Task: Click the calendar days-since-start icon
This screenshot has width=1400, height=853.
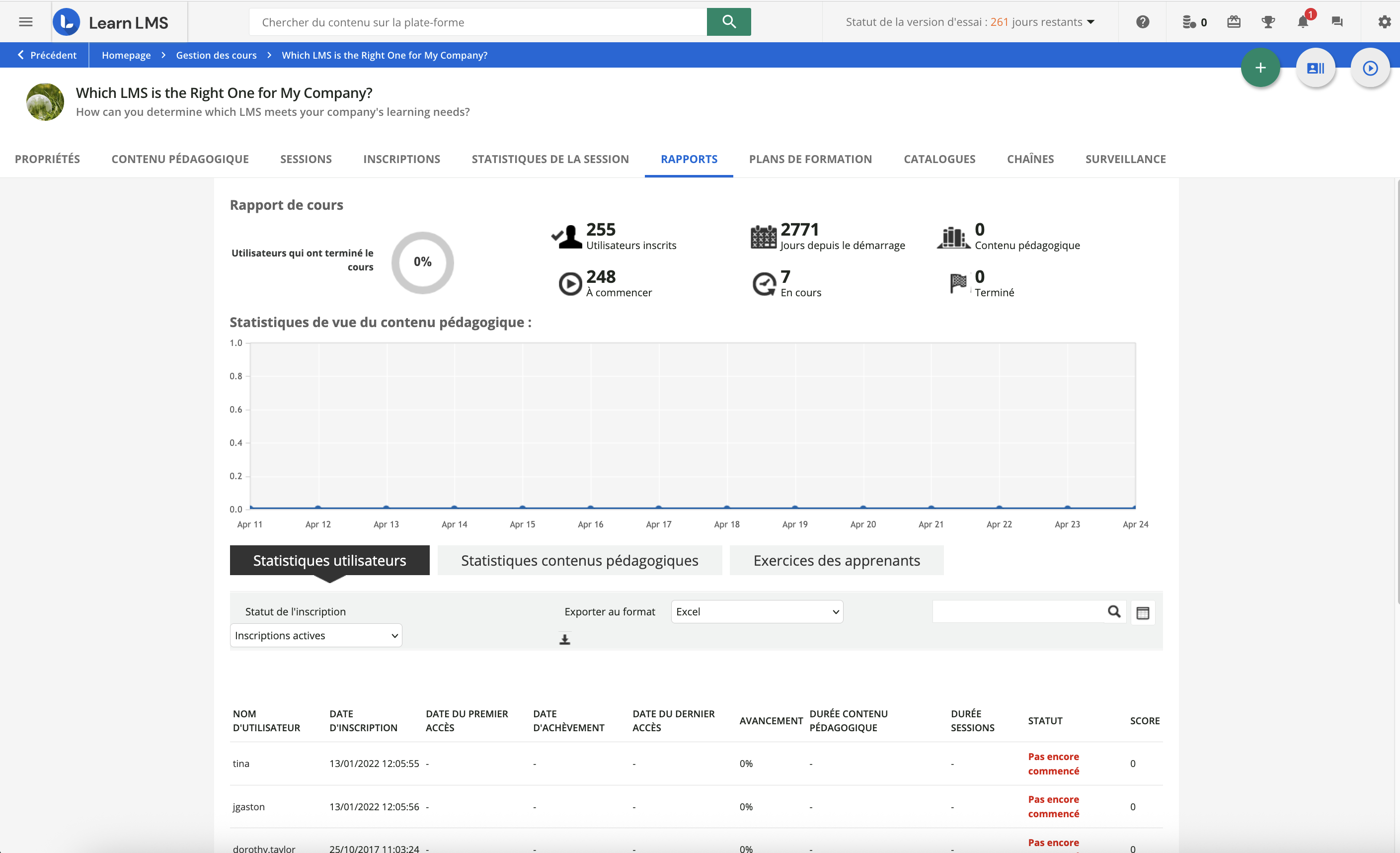Action: tap(763, 237)
